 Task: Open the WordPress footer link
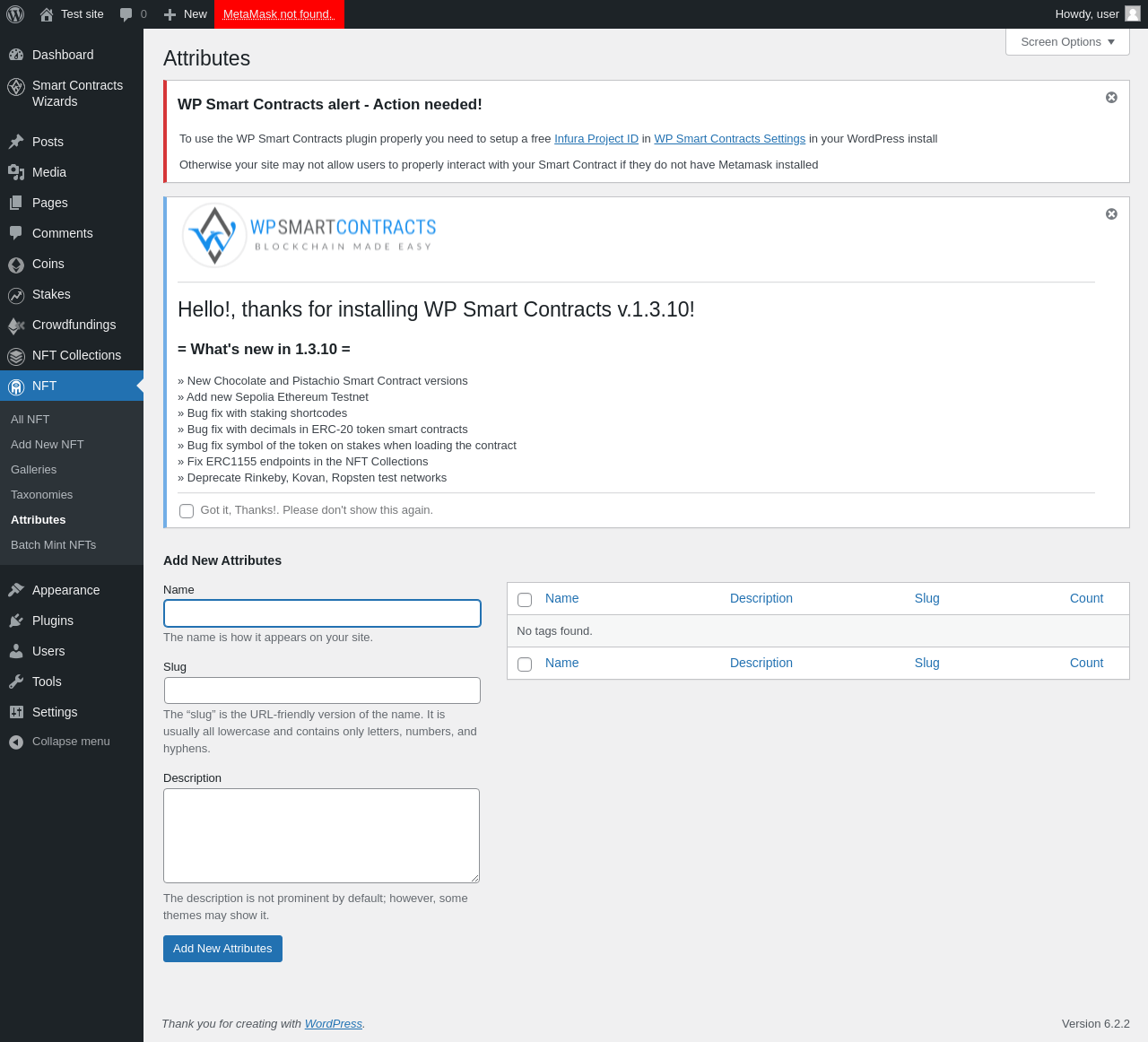pos(334,1023)
